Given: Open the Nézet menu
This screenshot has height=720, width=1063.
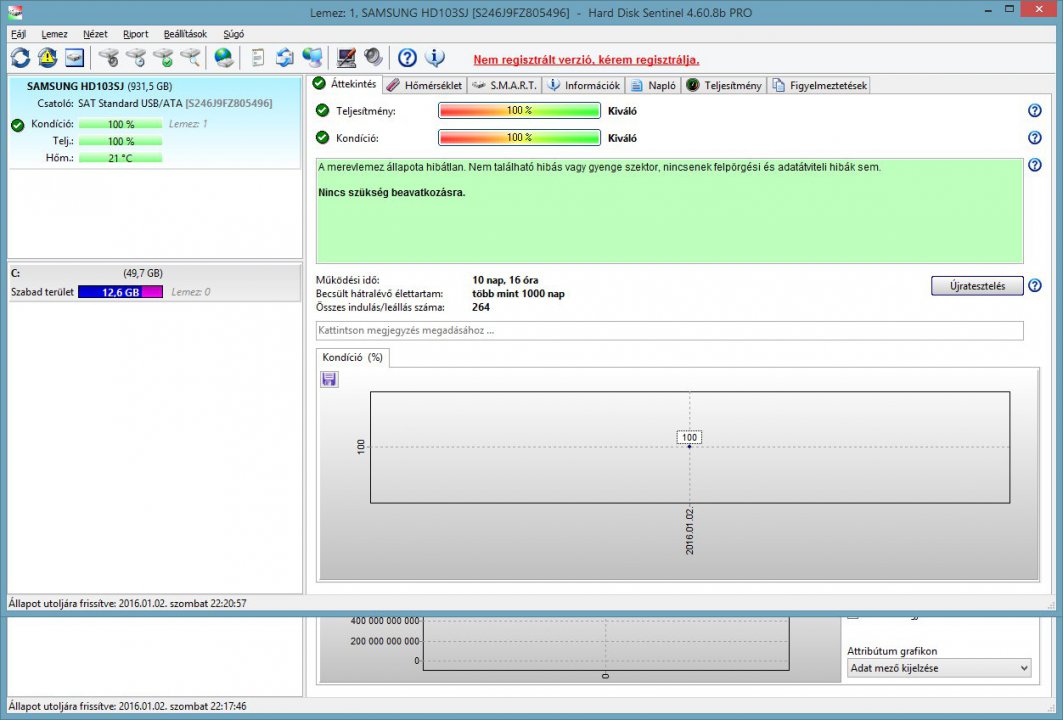Looking at the screenshot, I should click(x=96, y=34).
